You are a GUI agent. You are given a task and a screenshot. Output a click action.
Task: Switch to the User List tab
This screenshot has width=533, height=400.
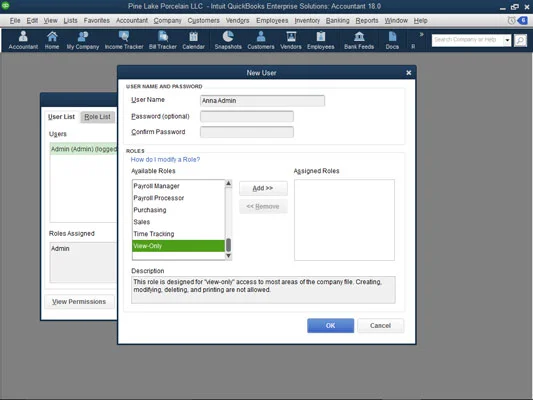click(x=61, y=117)
